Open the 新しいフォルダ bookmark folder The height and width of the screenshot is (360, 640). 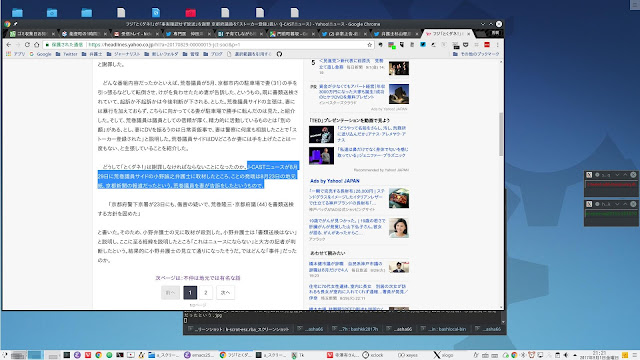click(x=160, y=54)
